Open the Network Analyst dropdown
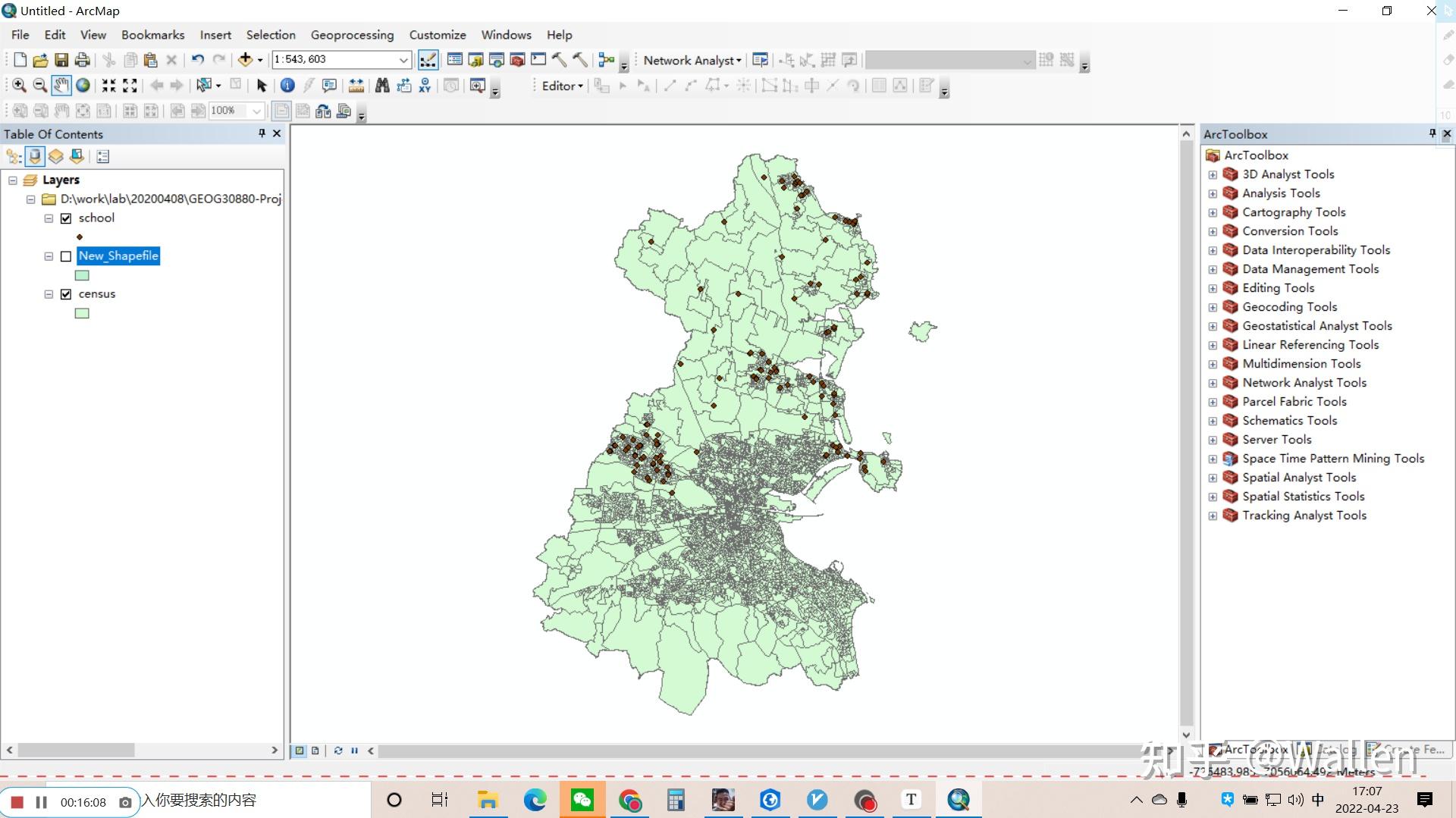This screenshot has width=1456, height=818. click(x=689, y=60)
